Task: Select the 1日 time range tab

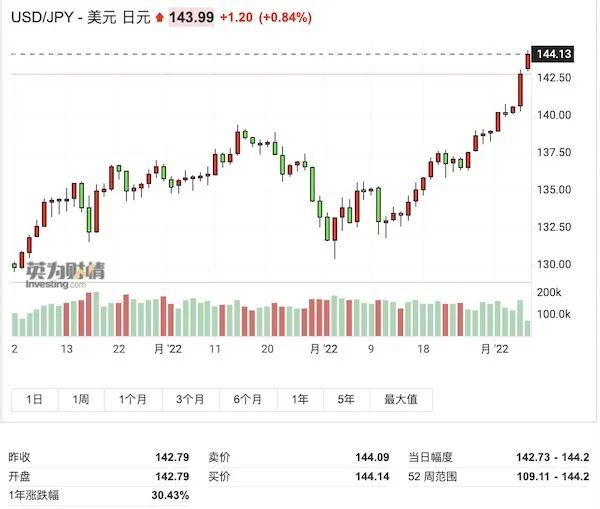Action: (x=35, y=399)
